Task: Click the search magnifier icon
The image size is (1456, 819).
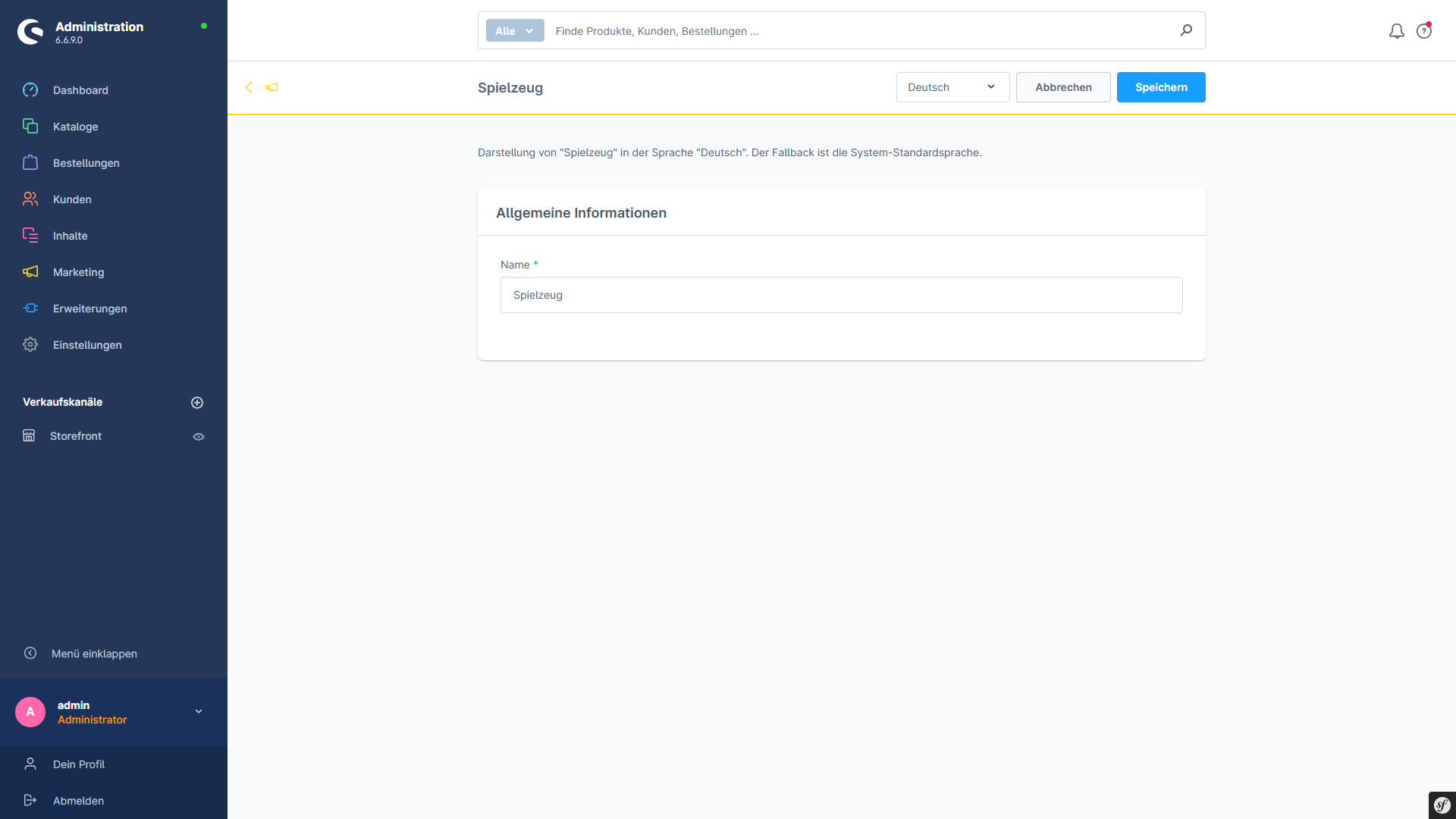Action: [1186, 30]
